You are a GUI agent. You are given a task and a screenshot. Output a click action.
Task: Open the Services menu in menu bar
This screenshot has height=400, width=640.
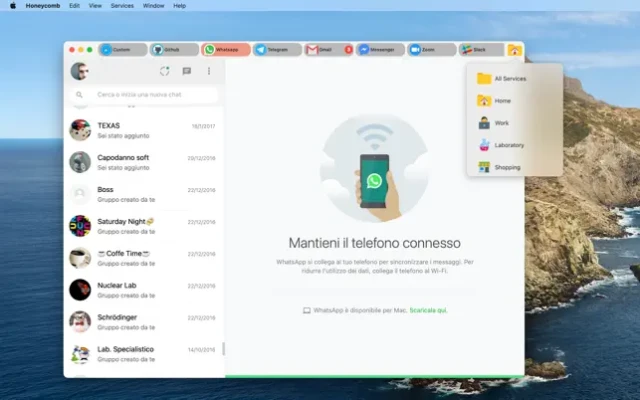122,5
